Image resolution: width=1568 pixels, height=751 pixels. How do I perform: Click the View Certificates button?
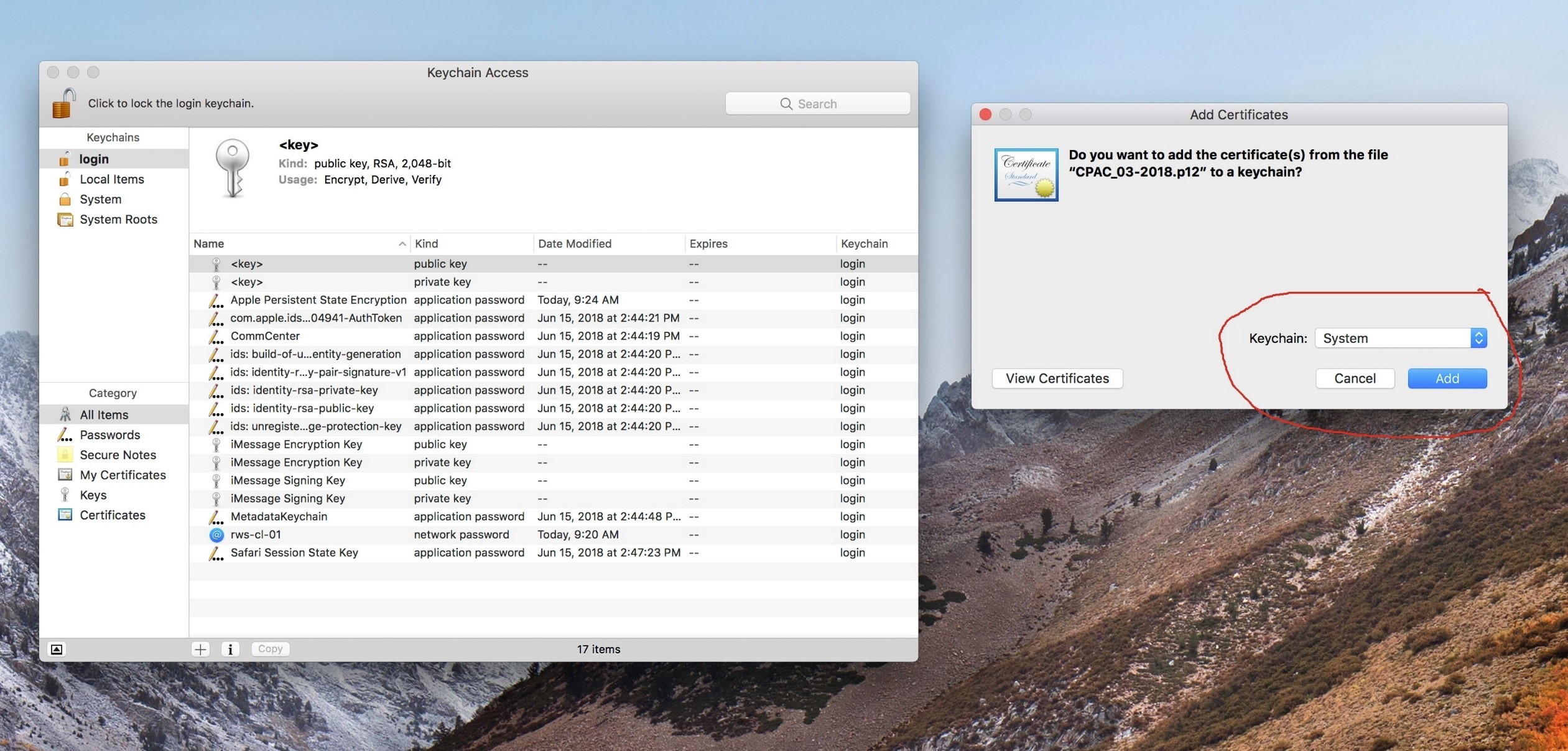(1057, 378)
